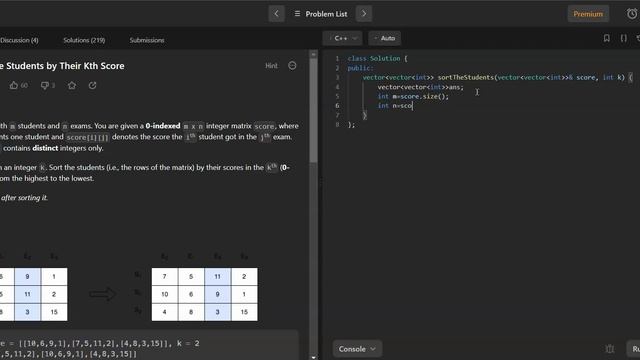This screenshot has width=640, height=360.
Task: Click the cell '11' in sorted matrix top row
Action: [218, 277]
